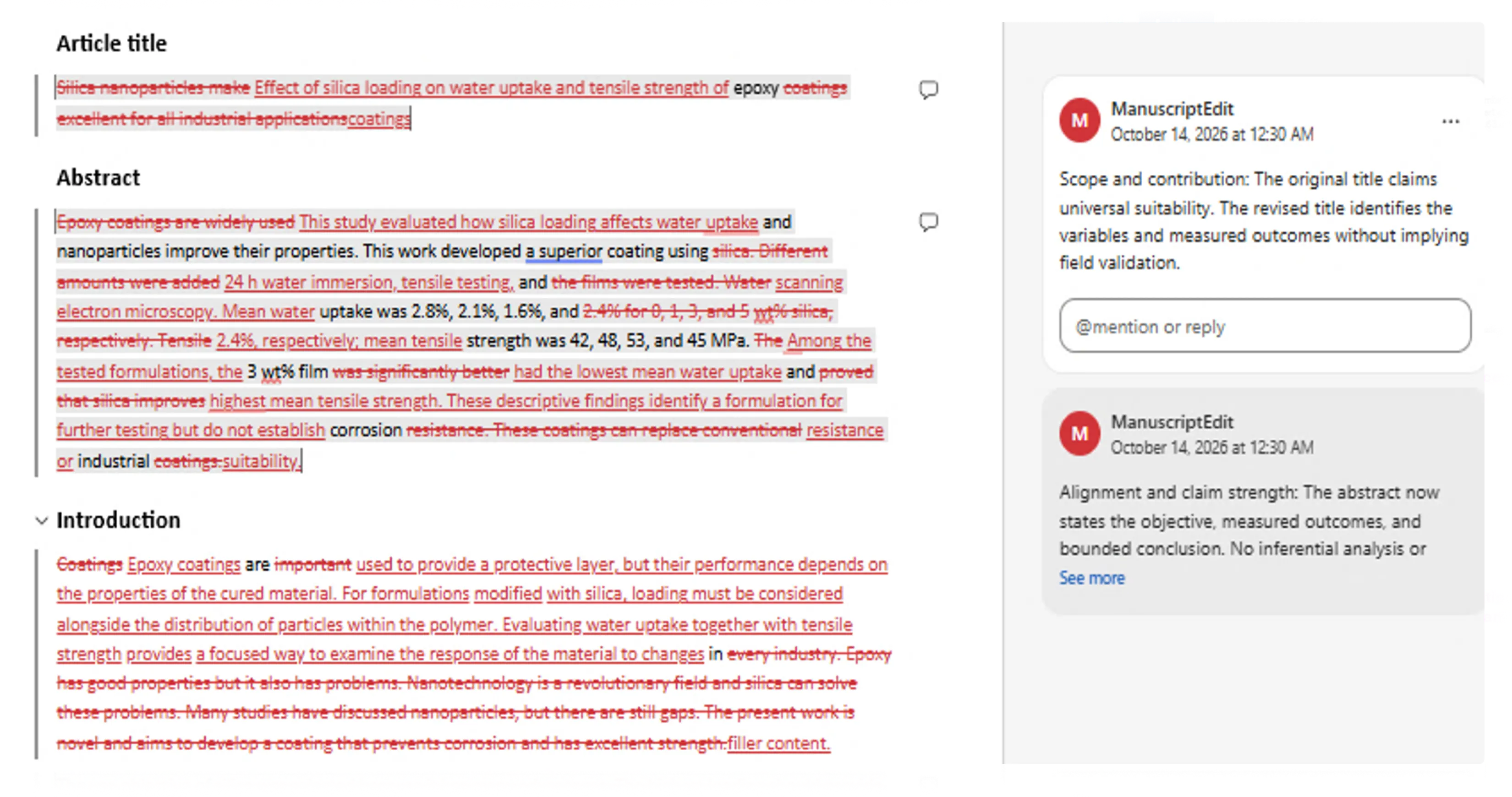Click struck-out word 'important' in Introduction
1512x797 pixels.
[x=313, y=565]
